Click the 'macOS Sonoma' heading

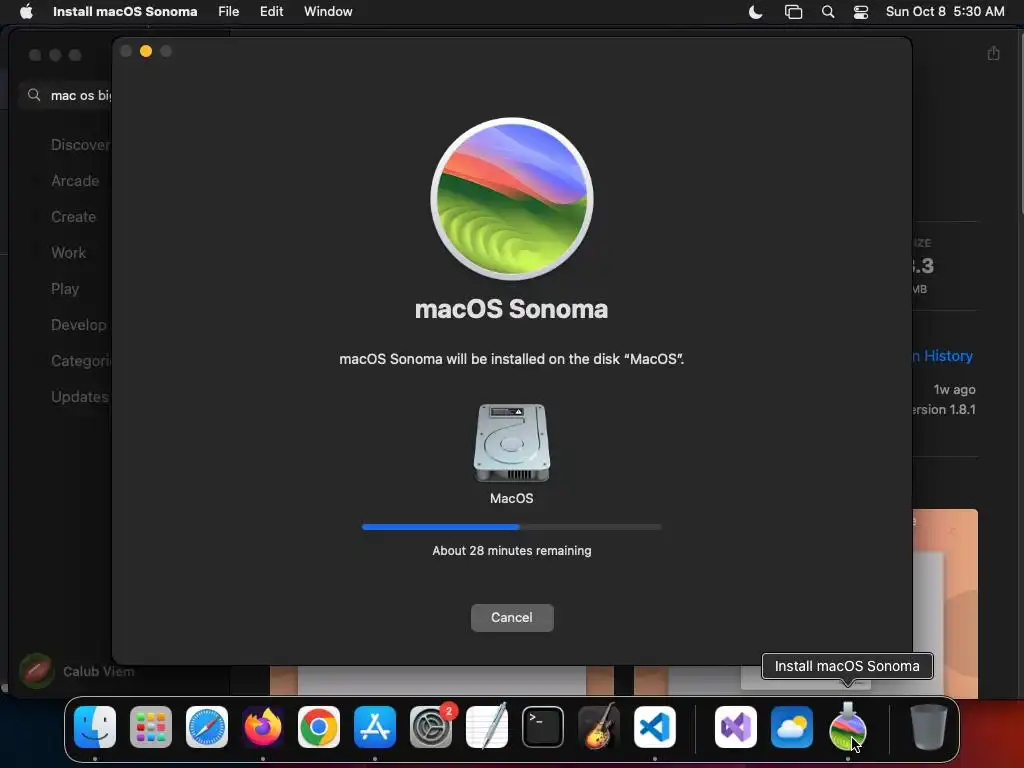point(511,309)
